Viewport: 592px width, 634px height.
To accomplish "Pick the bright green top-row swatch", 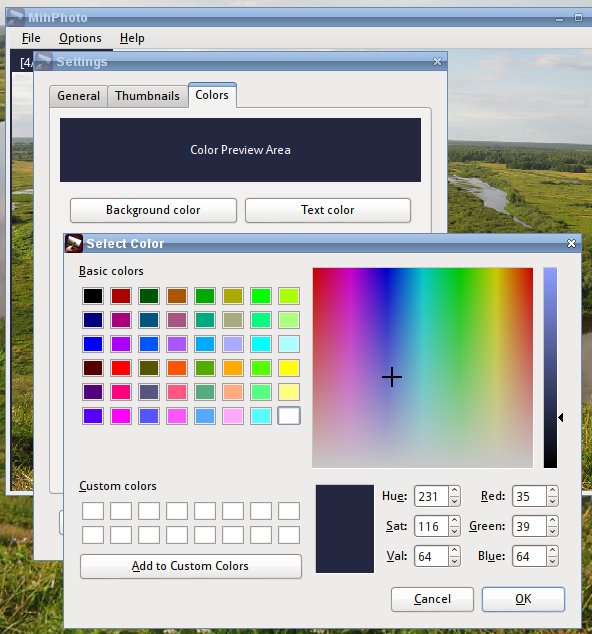I will click(261, 296).
